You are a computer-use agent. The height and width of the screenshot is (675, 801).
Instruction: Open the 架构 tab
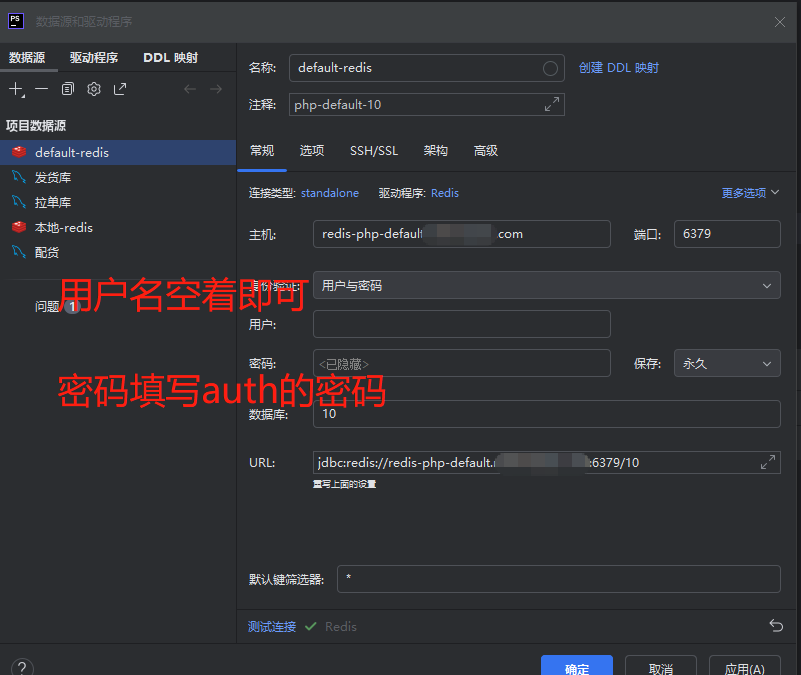436,151
